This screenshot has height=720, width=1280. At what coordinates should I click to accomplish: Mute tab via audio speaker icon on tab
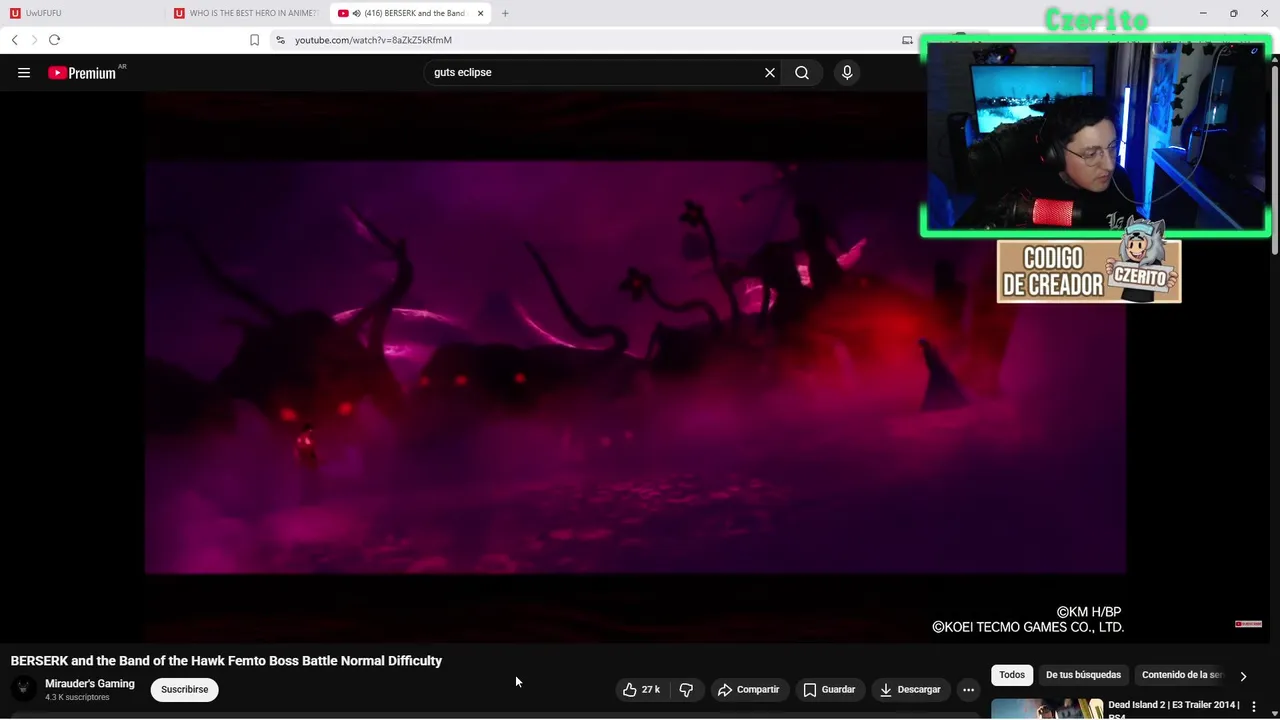(x=356, y=13)
